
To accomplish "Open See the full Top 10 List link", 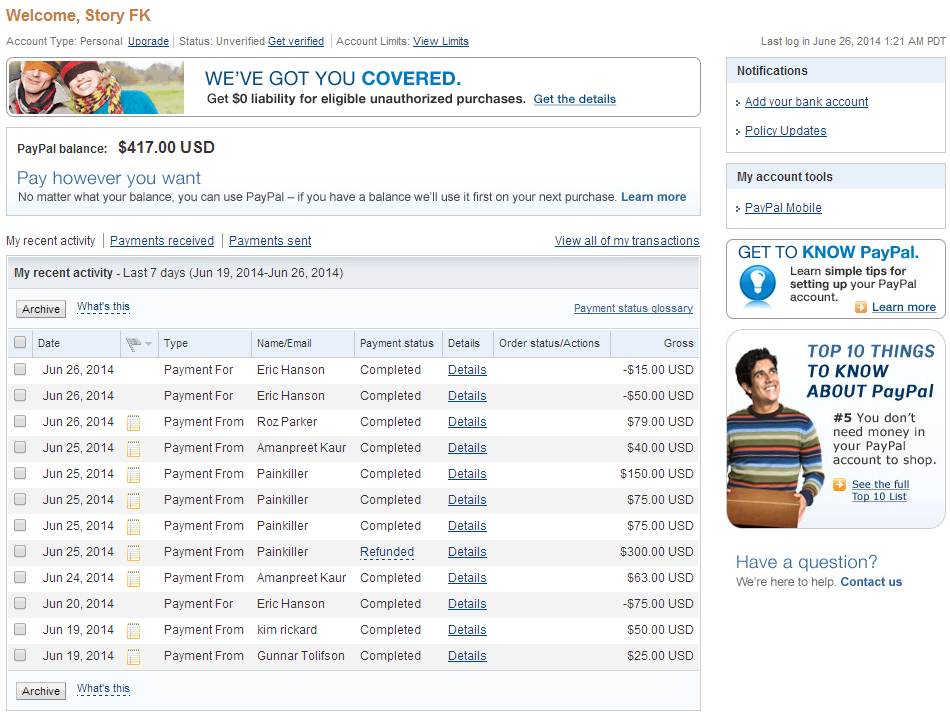I will [880, 490].
